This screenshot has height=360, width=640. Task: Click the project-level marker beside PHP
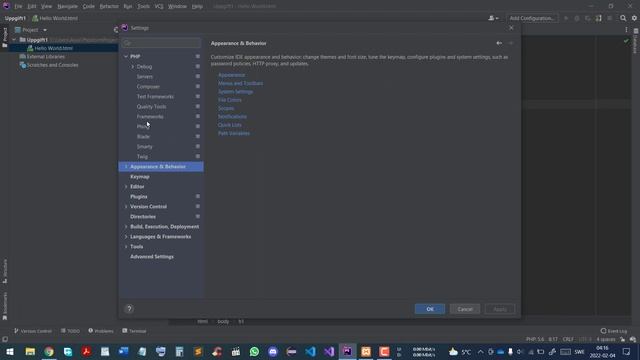tap(198, 56)
